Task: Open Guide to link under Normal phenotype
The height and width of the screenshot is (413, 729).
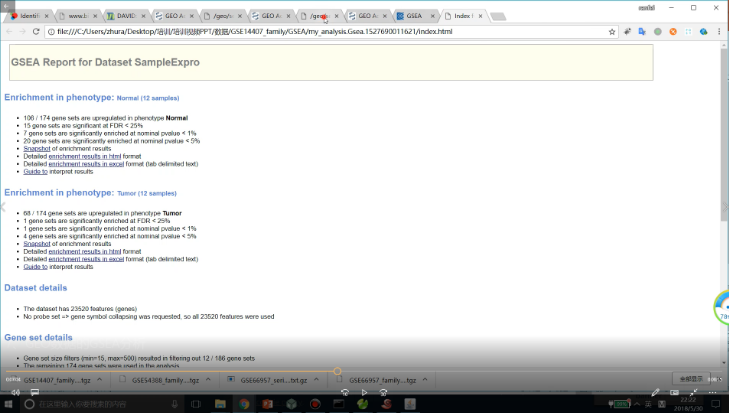Action: [35, 172]
